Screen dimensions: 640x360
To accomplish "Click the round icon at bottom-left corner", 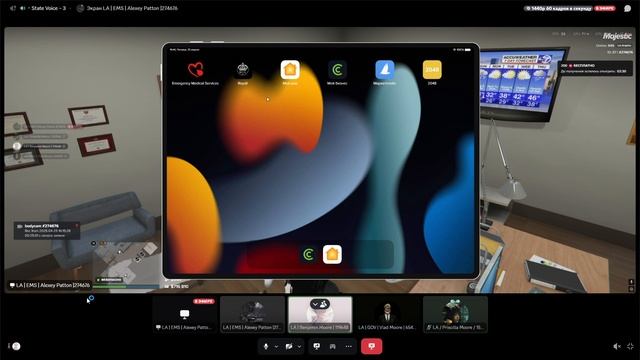I will [16, 346].
